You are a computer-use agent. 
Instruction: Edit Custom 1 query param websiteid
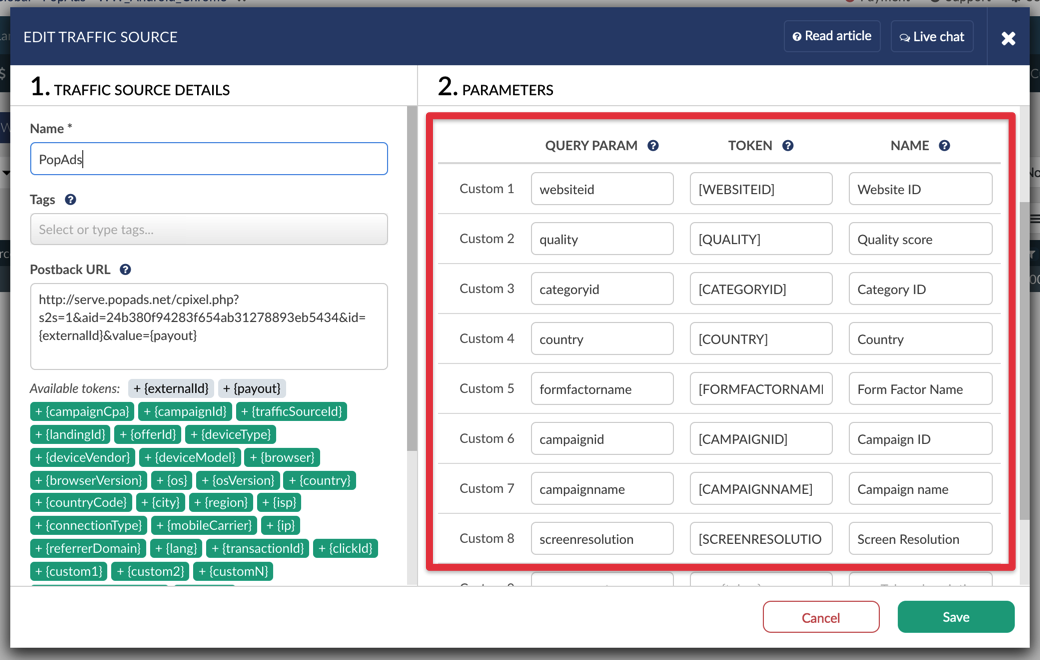click(x=602, y=189)
